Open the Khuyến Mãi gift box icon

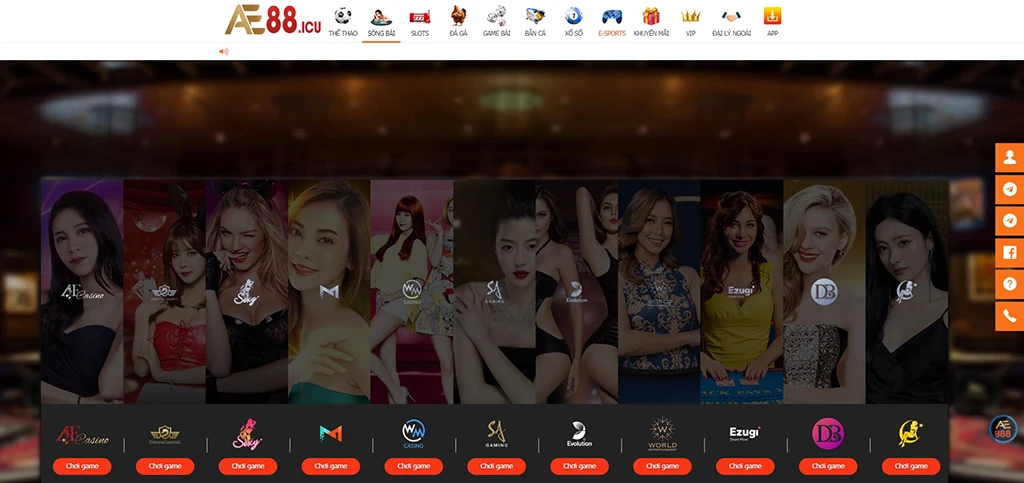(651, 17)
